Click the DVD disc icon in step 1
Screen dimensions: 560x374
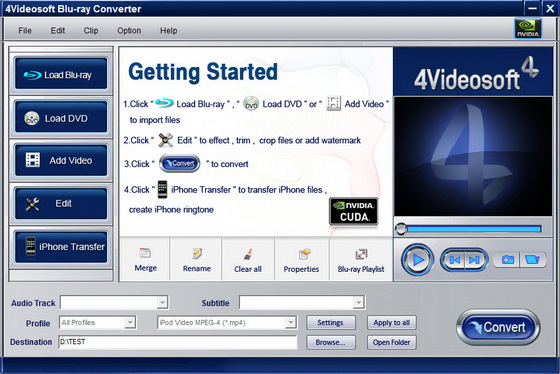(x=251, y=104)
